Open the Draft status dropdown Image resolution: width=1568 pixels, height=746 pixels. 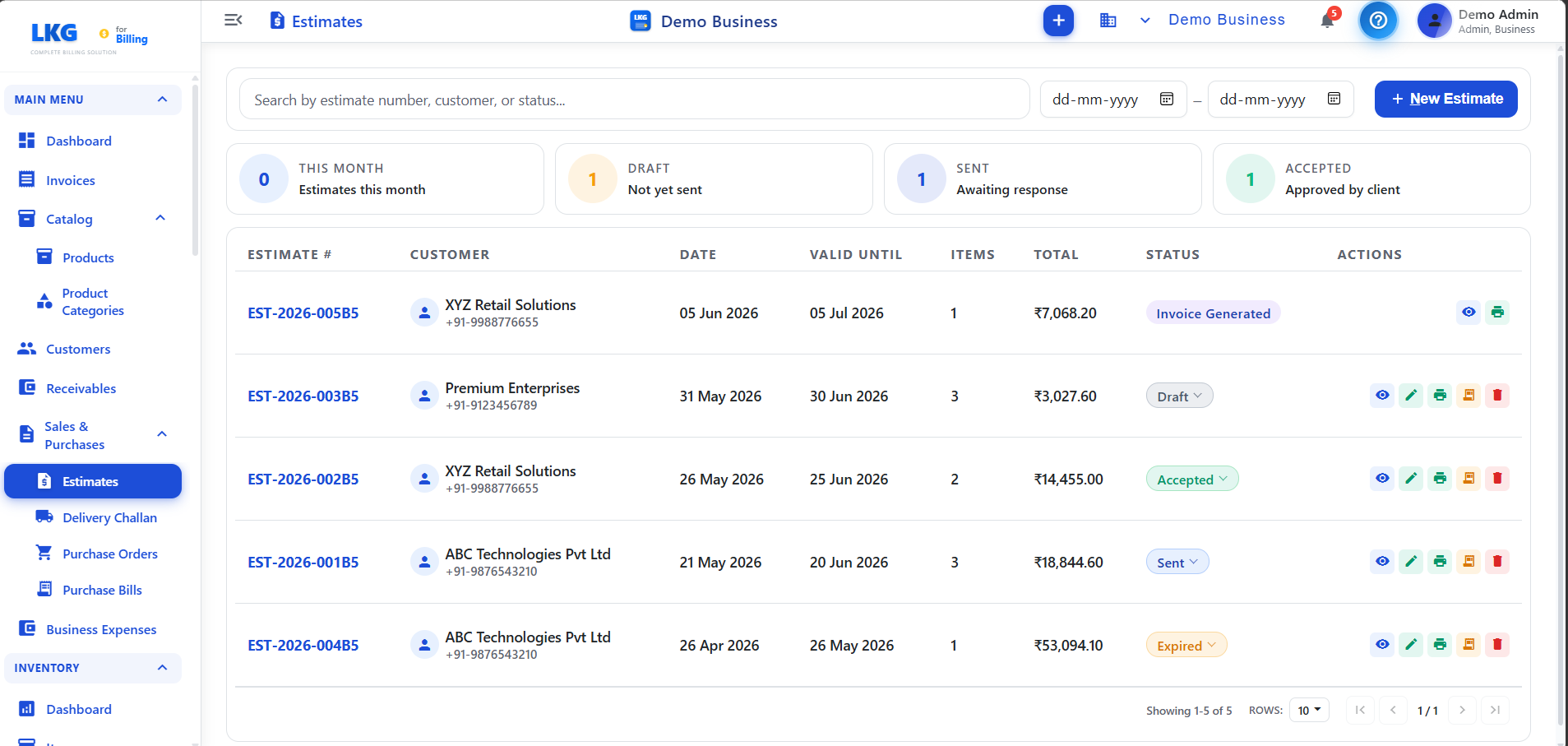point(1179,396)
